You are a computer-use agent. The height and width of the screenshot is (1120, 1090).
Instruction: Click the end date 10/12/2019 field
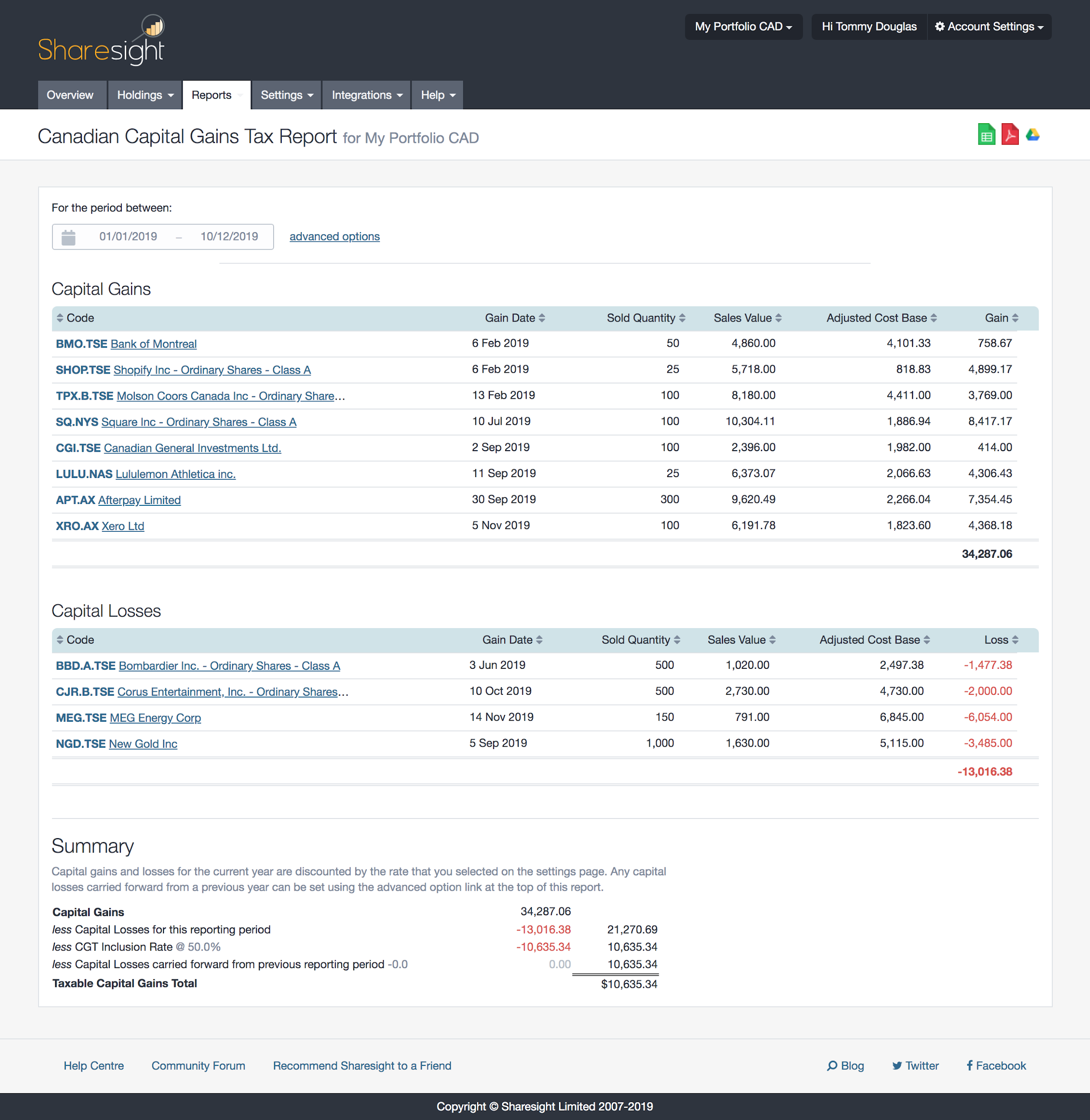[229, 237]
